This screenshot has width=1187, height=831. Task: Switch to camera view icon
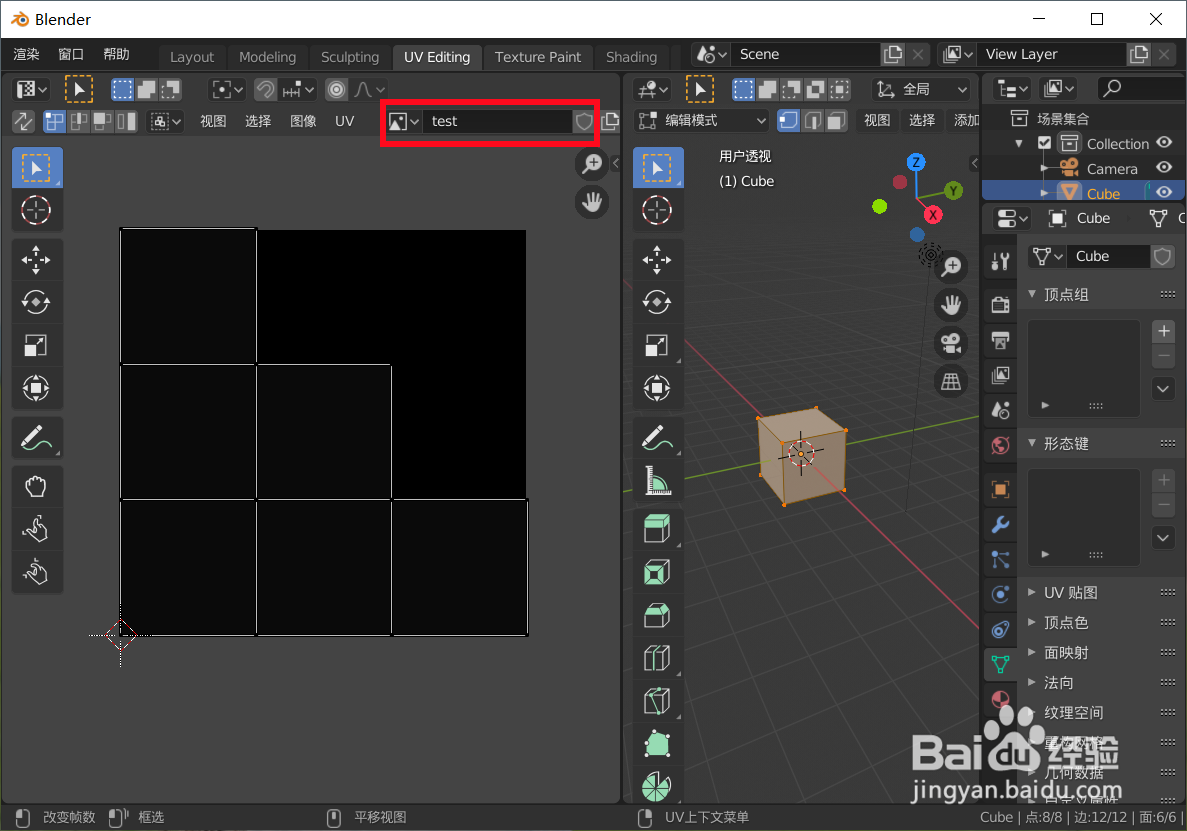pyautogui.click(x=952, y=343)
